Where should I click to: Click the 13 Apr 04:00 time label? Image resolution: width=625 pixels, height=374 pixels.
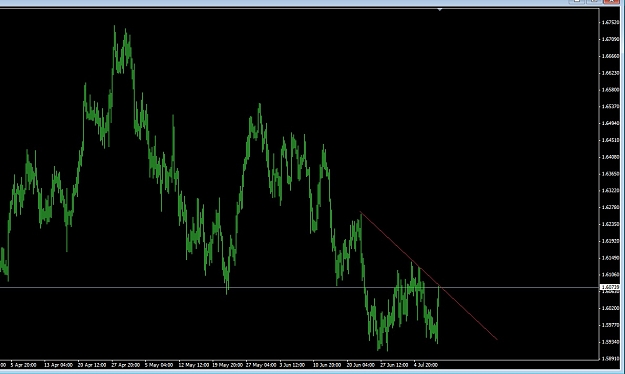(58, 365)
